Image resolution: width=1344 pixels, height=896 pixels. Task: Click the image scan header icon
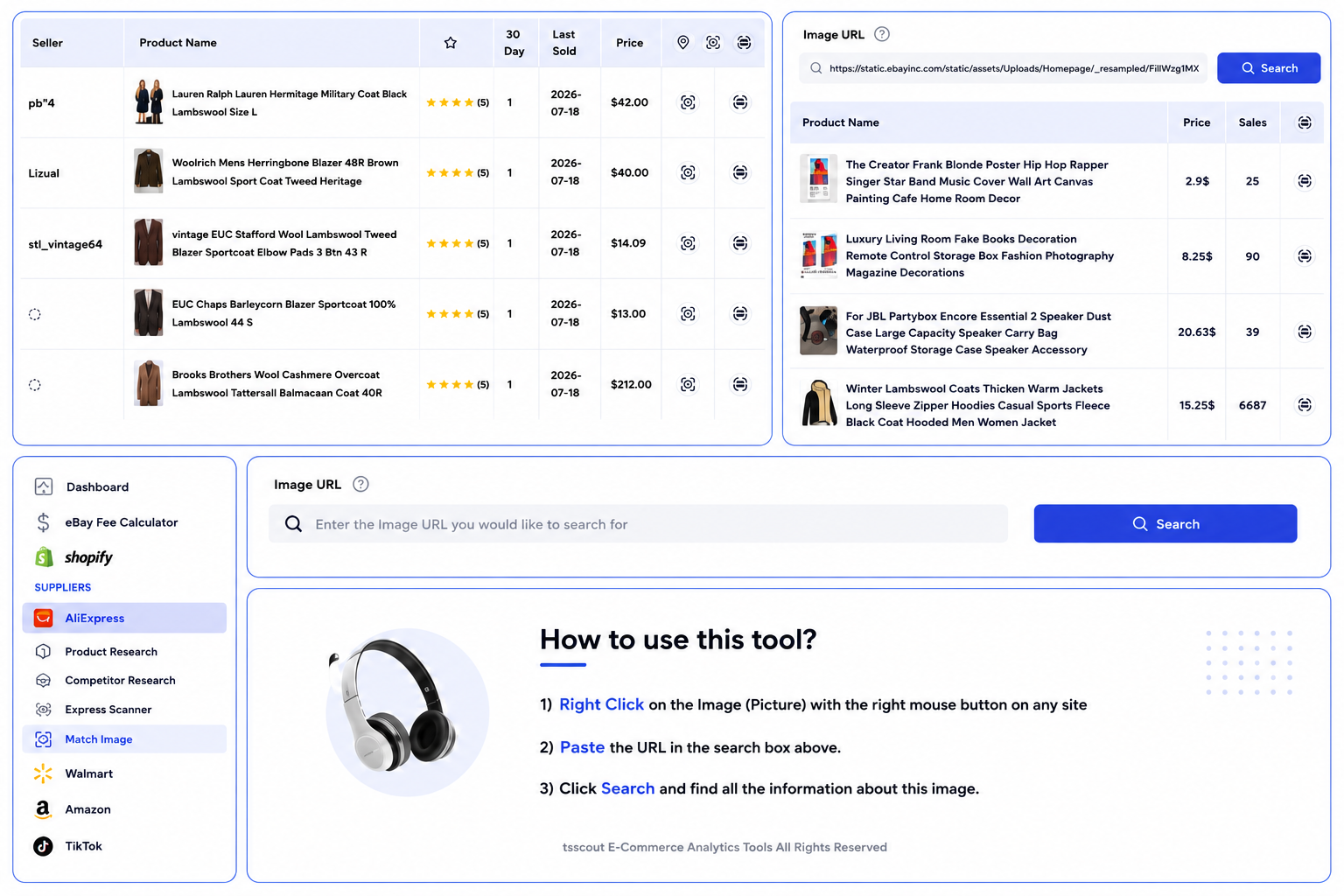(x=713, y=42)
